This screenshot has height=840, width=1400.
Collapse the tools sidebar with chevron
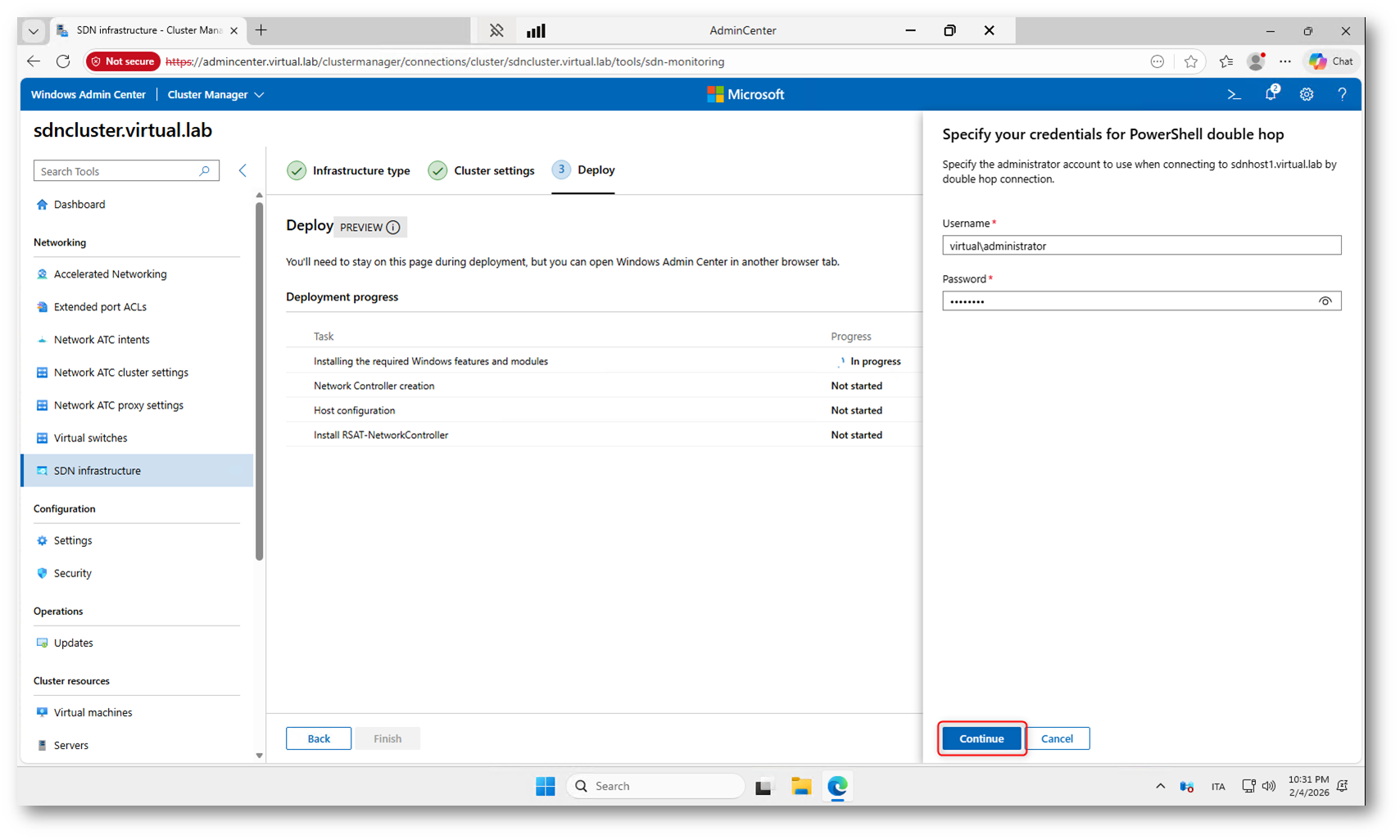[x=242, y=171]
